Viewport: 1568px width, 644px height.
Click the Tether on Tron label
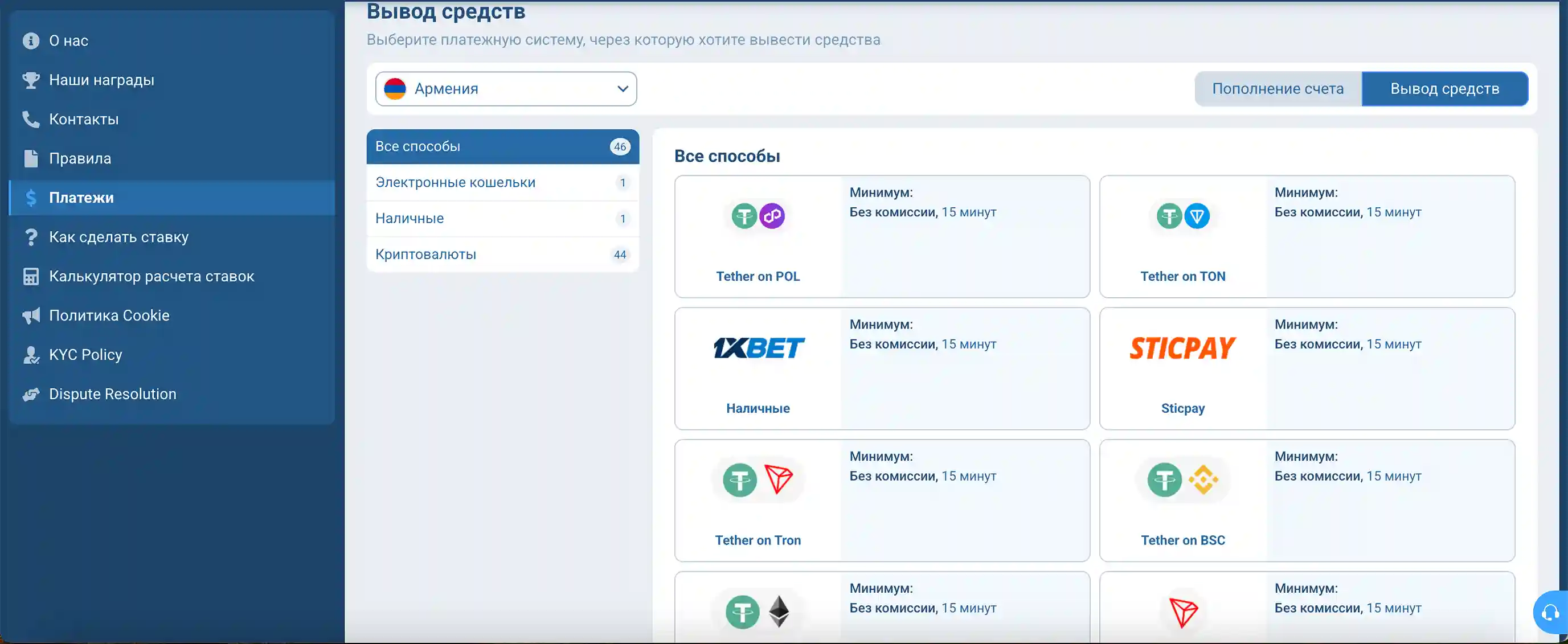point(758,540)
